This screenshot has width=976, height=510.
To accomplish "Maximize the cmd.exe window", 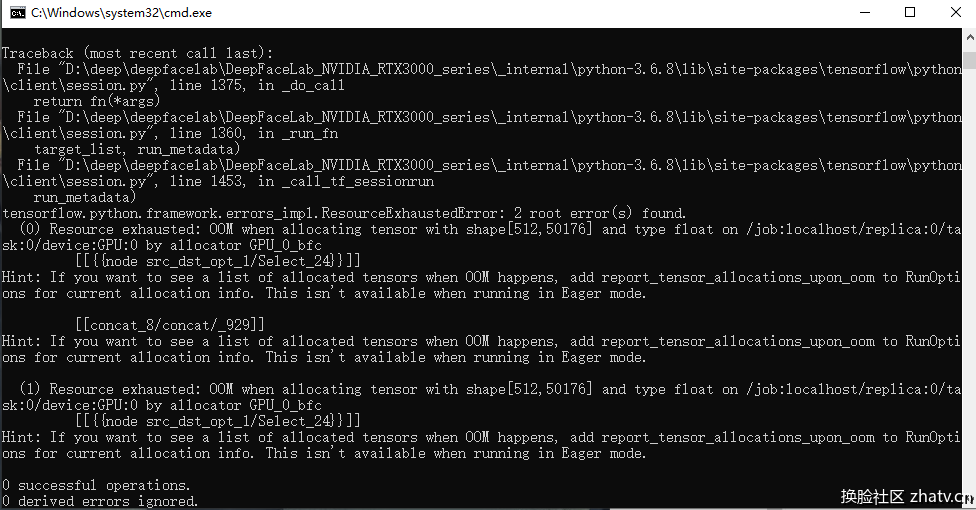I will click(910, 12).
